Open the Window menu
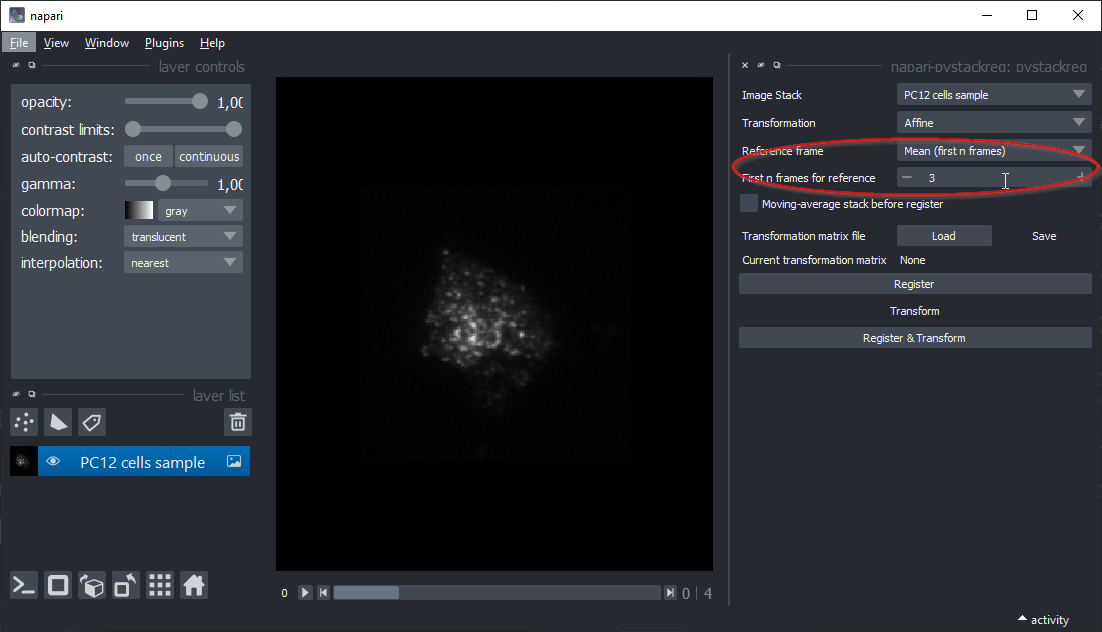 [x=106, y=43]
